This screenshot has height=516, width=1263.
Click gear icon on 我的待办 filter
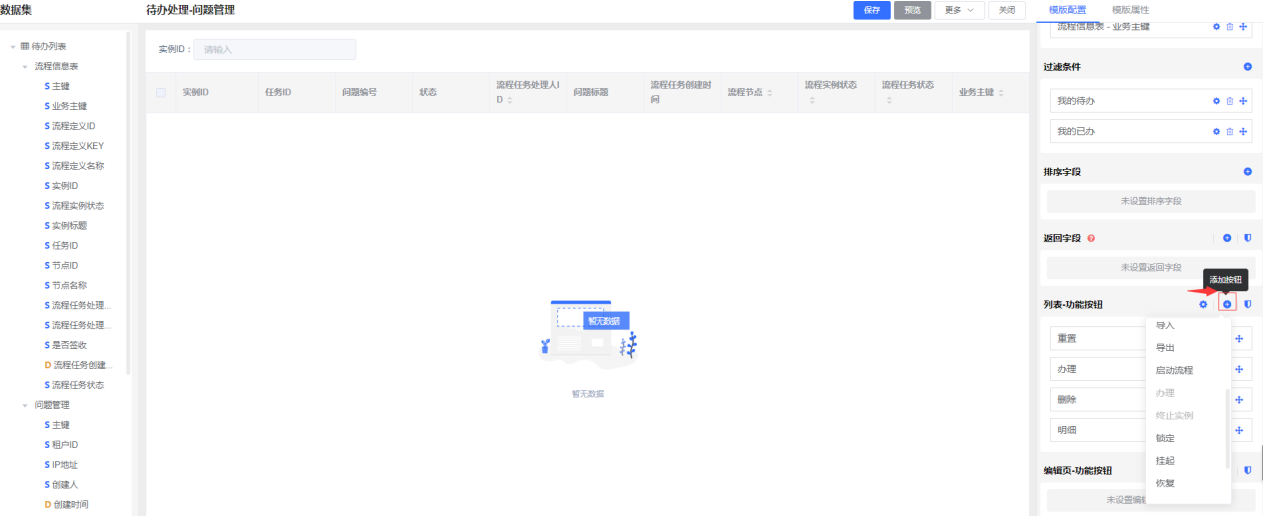pyautogui.click(x=1216, y=101)
